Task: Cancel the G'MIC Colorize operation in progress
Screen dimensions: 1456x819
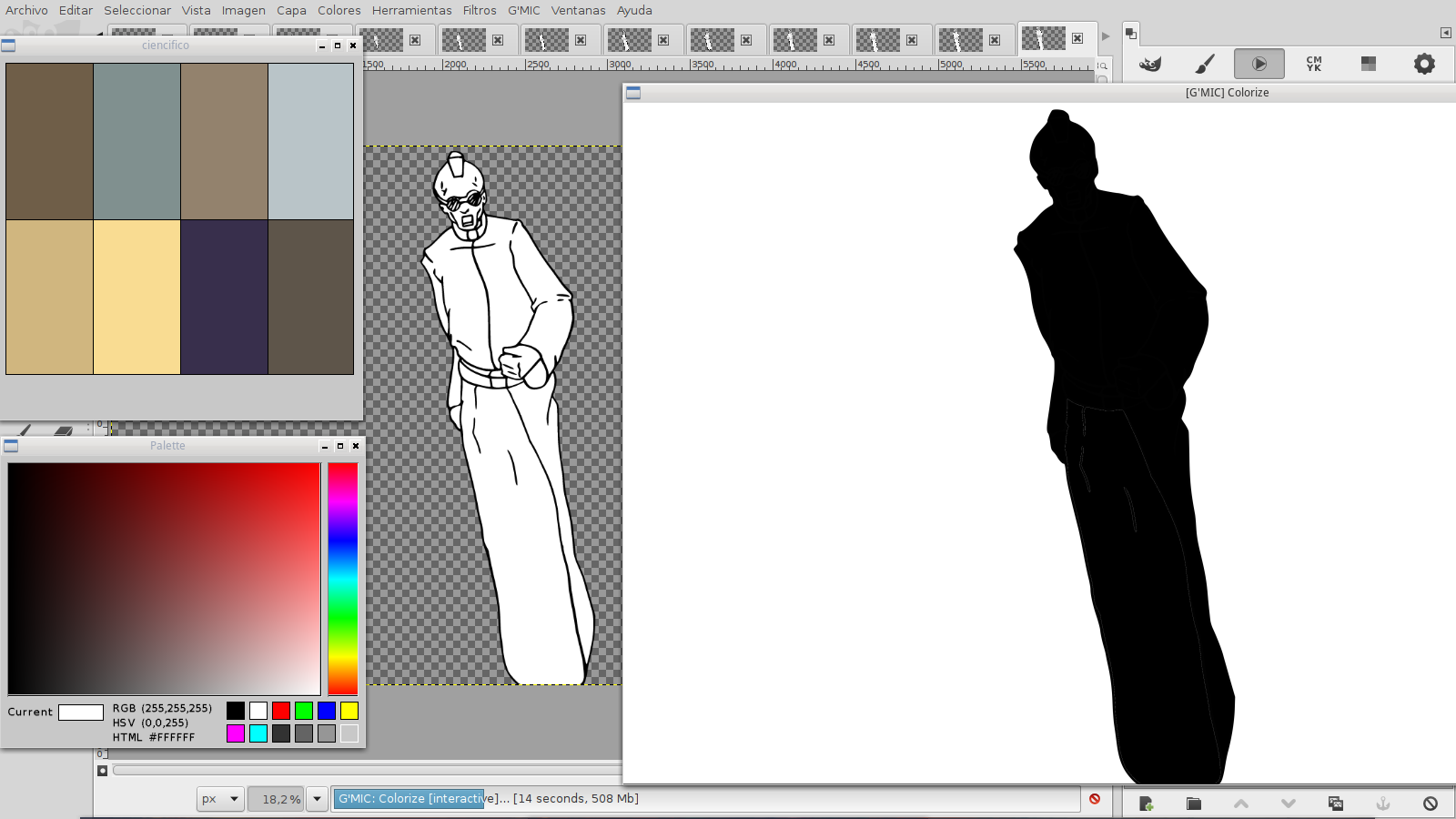Action: [x=1095, y=799]
